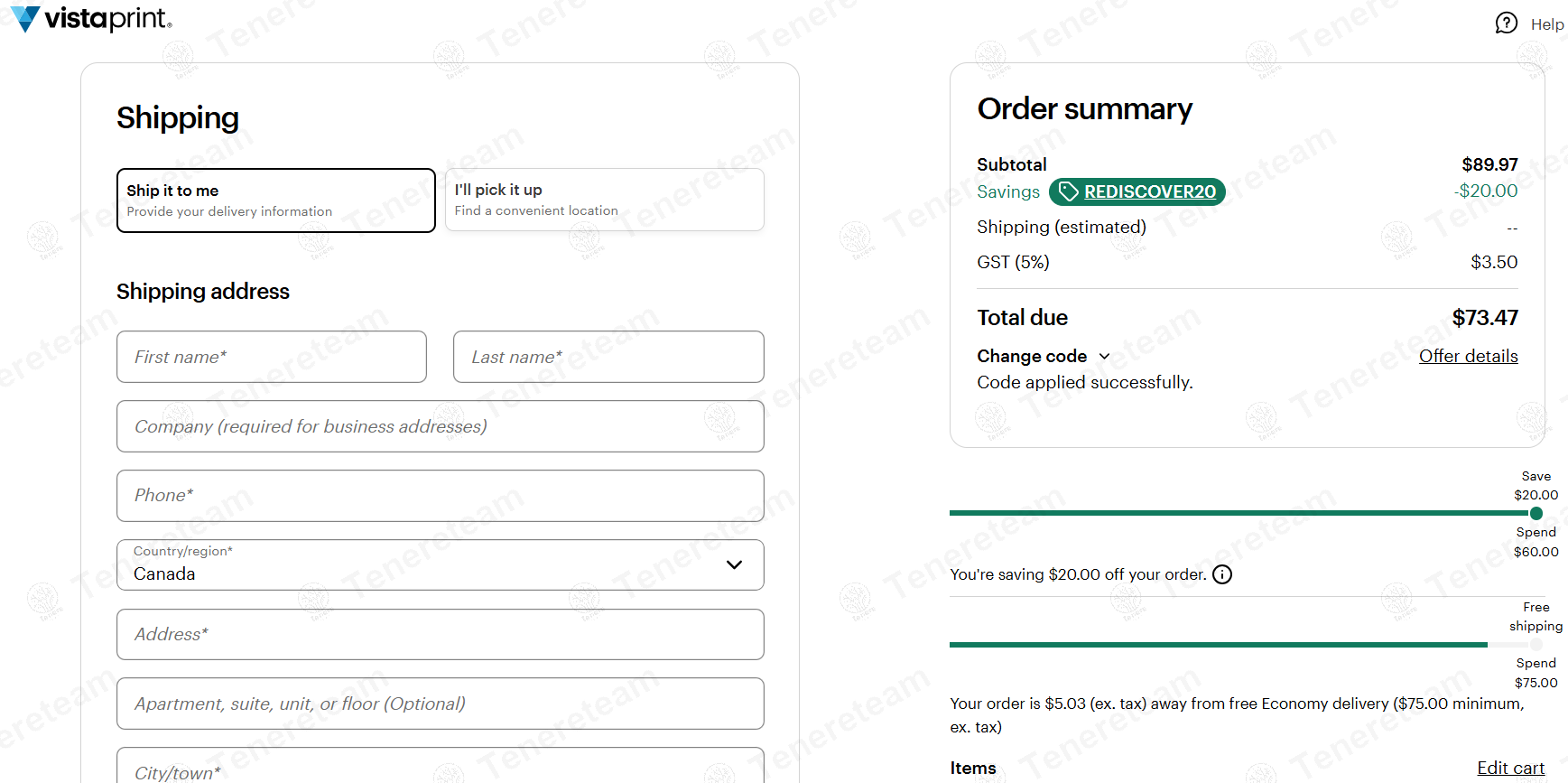This screenshot has width=1568, height=783.
Task: Focus the First name field
Action: pos(271,357)
